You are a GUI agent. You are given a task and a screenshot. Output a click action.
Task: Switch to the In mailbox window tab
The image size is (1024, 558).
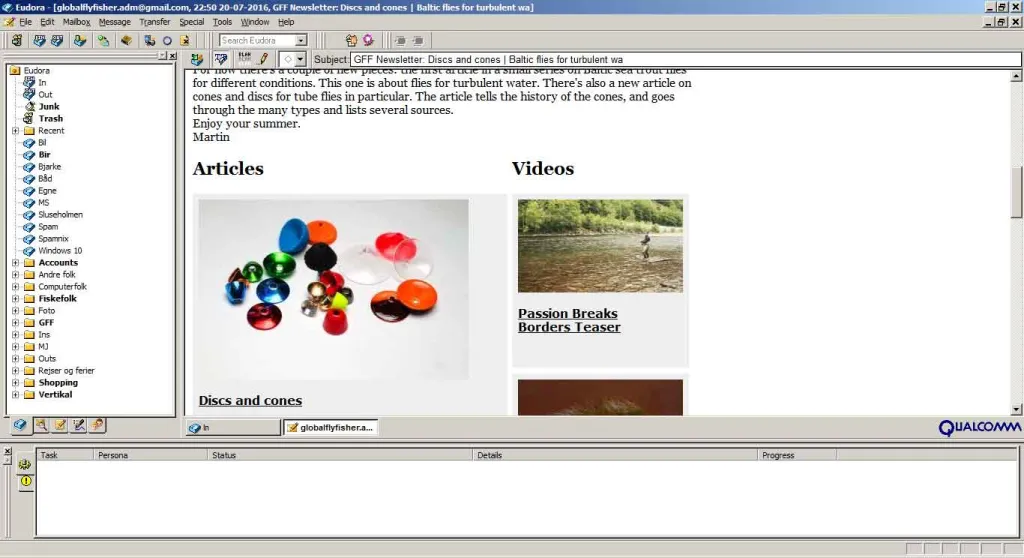(233, 427)
